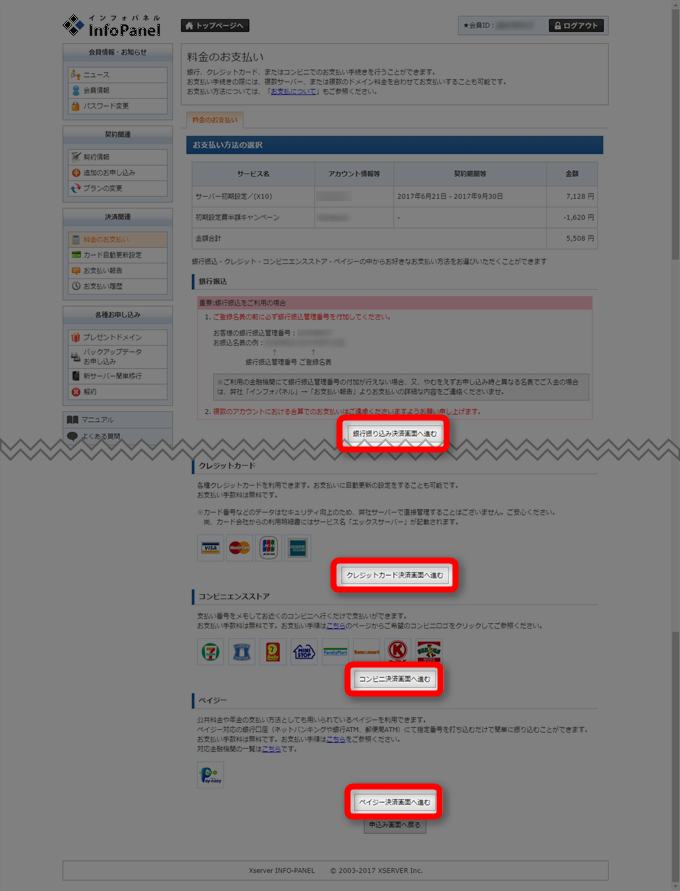Click the MasterCard logo
Viewport: 680px width, 891px height.
[x=240, y=548]
